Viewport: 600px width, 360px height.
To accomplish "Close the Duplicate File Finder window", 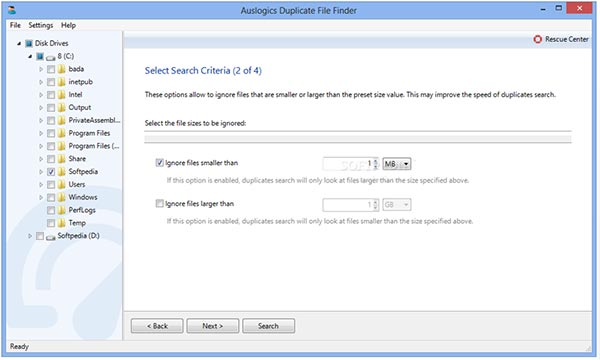I will point(579,8).
